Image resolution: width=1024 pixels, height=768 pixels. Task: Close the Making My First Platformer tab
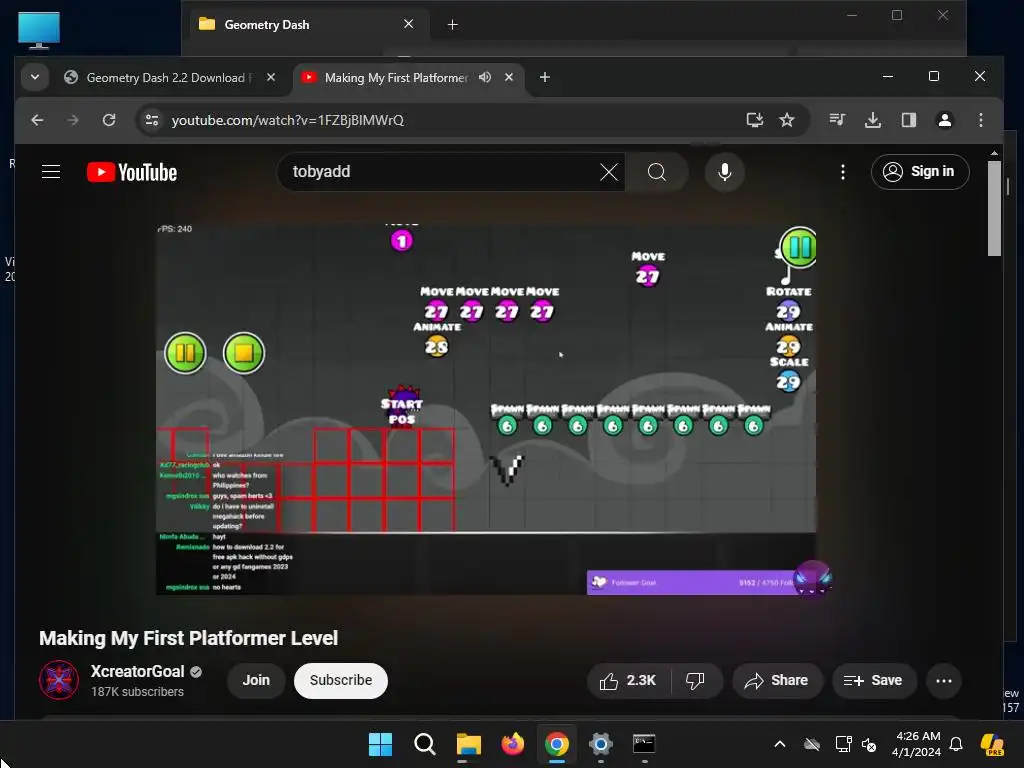(x=509, y=77)
